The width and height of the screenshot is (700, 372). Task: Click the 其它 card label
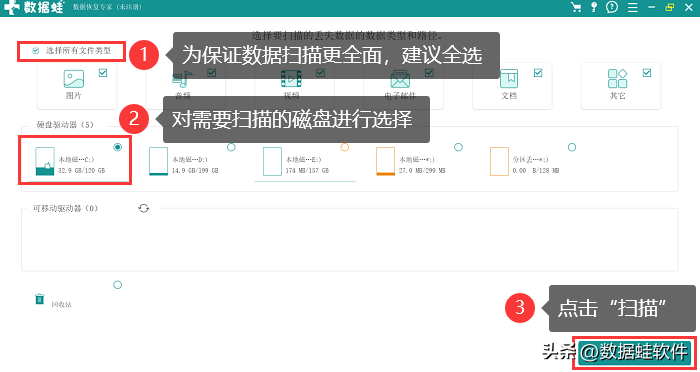click(618, 96)
